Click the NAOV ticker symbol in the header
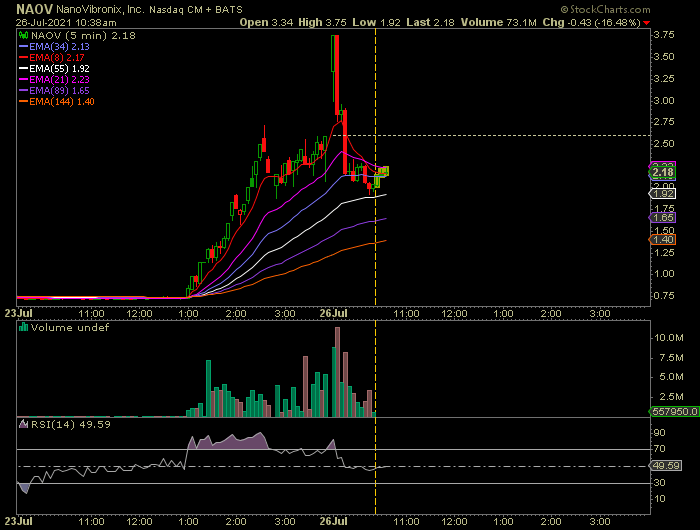Screen dimensions: 700x530 point(34,9)
